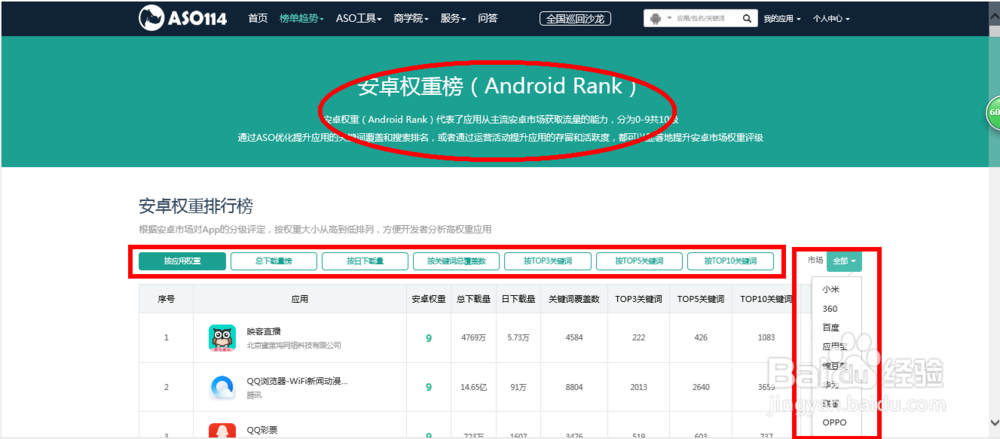Click the 关键词覆盖数 column header
The width and height of the screenshot is (1000, 439).
574,299
